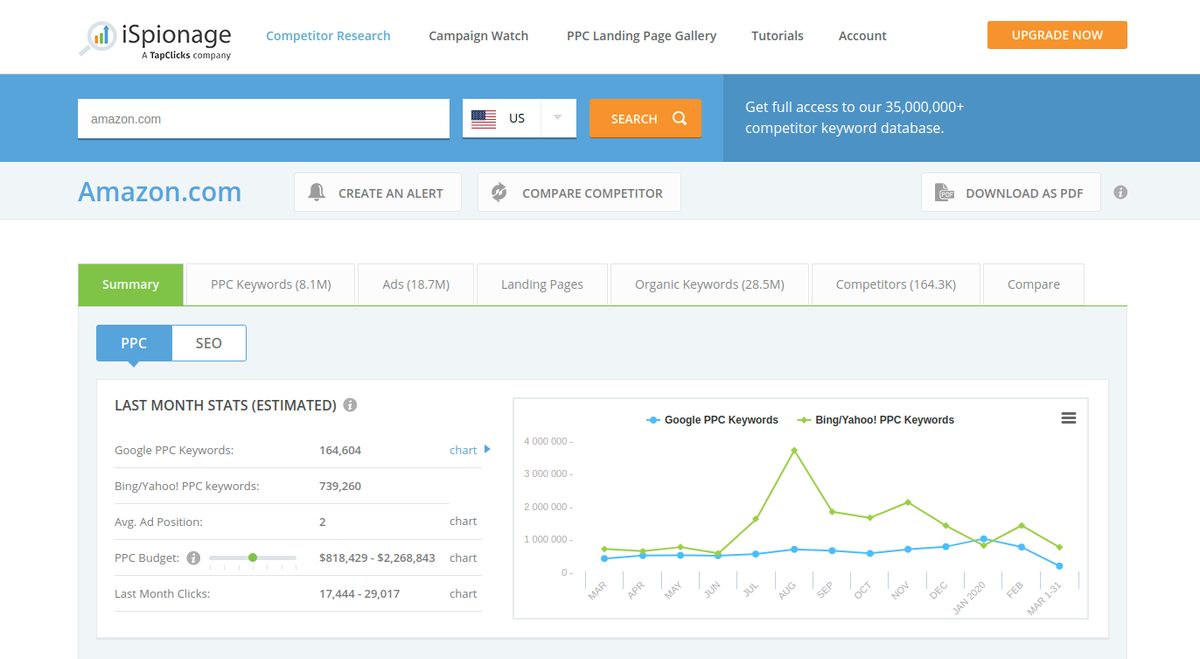1200x659 pixels.
Task: Open chart link for Last Month Clicks
Action: (x=463, y=593)
